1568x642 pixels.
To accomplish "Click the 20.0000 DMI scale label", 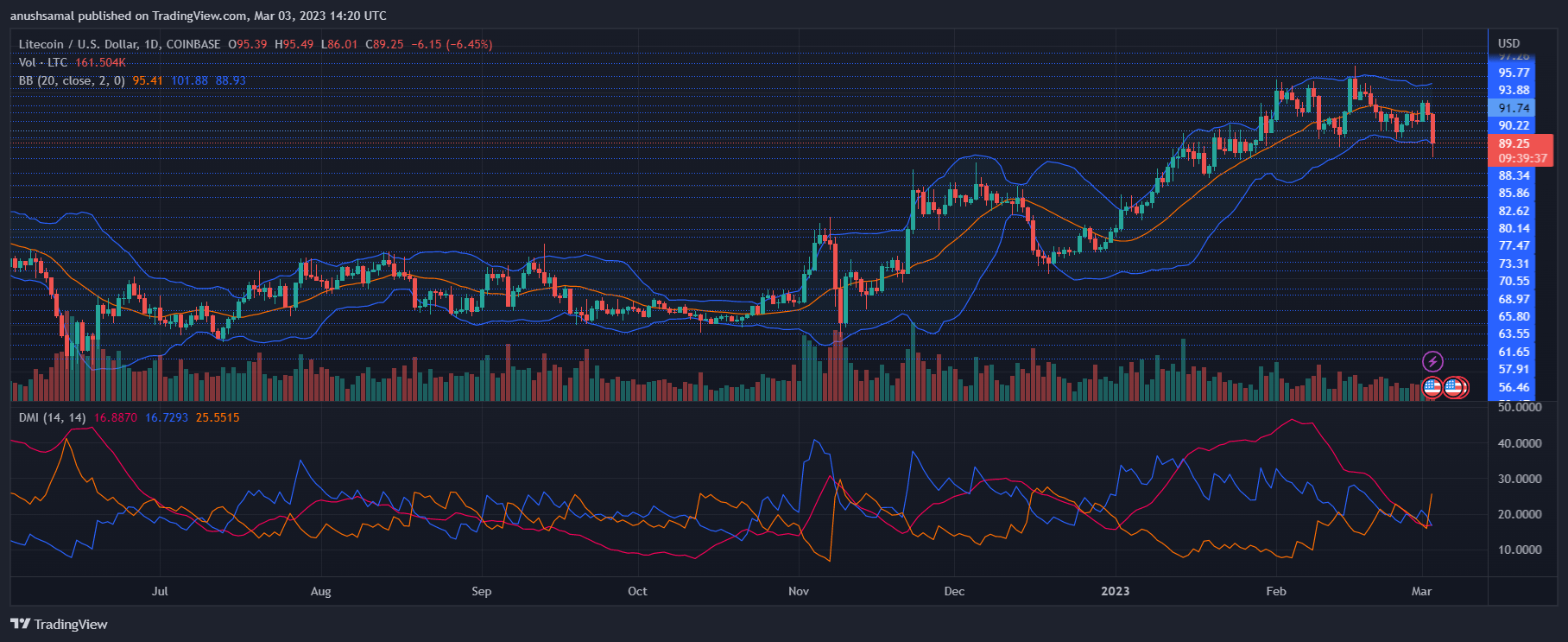I will [1520, 514].
